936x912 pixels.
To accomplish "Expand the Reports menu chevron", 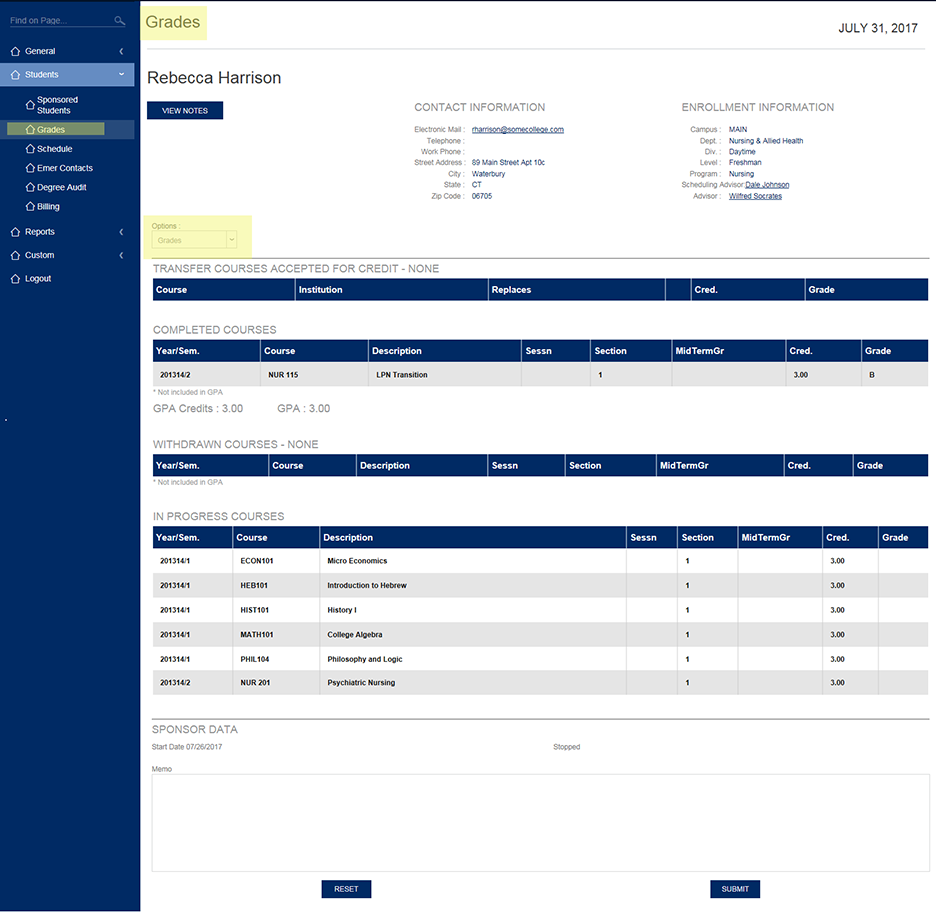I will tap(121, 232).
